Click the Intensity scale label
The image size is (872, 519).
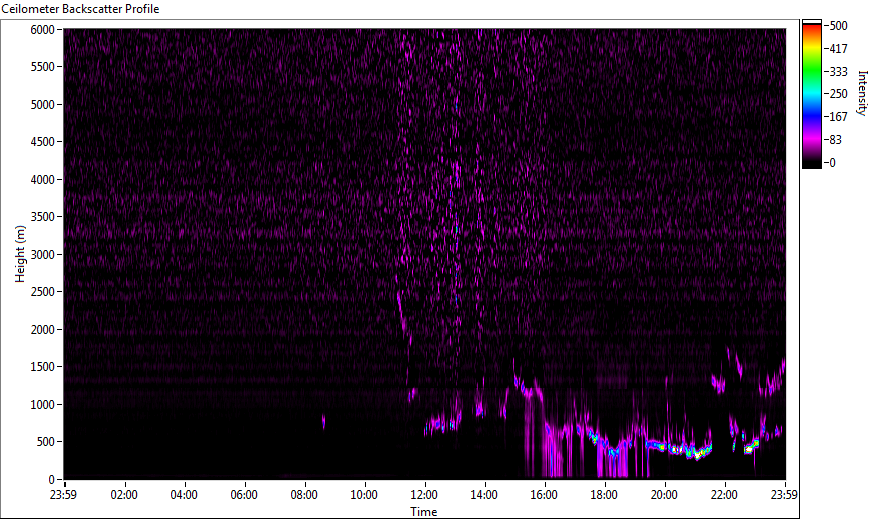point(859,93)
